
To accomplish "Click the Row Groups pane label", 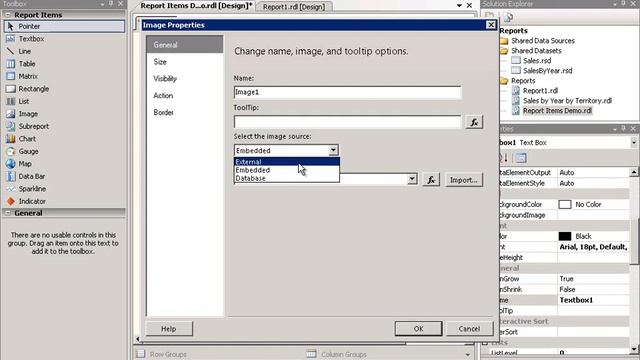I will [168, 354].
